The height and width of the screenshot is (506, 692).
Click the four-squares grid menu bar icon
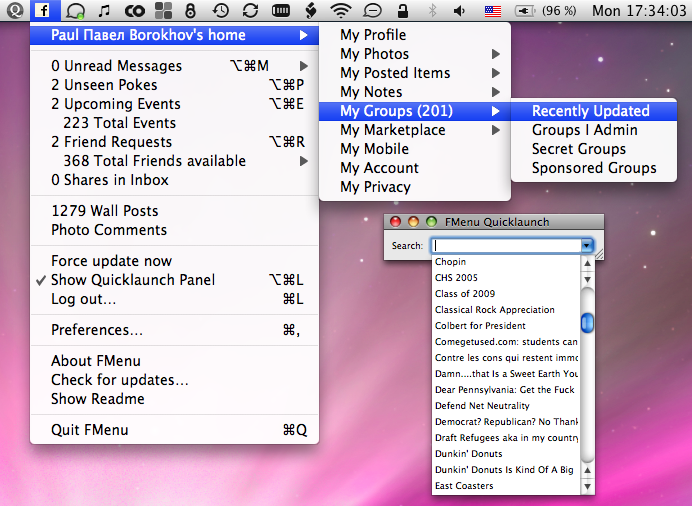click(164, 11)
